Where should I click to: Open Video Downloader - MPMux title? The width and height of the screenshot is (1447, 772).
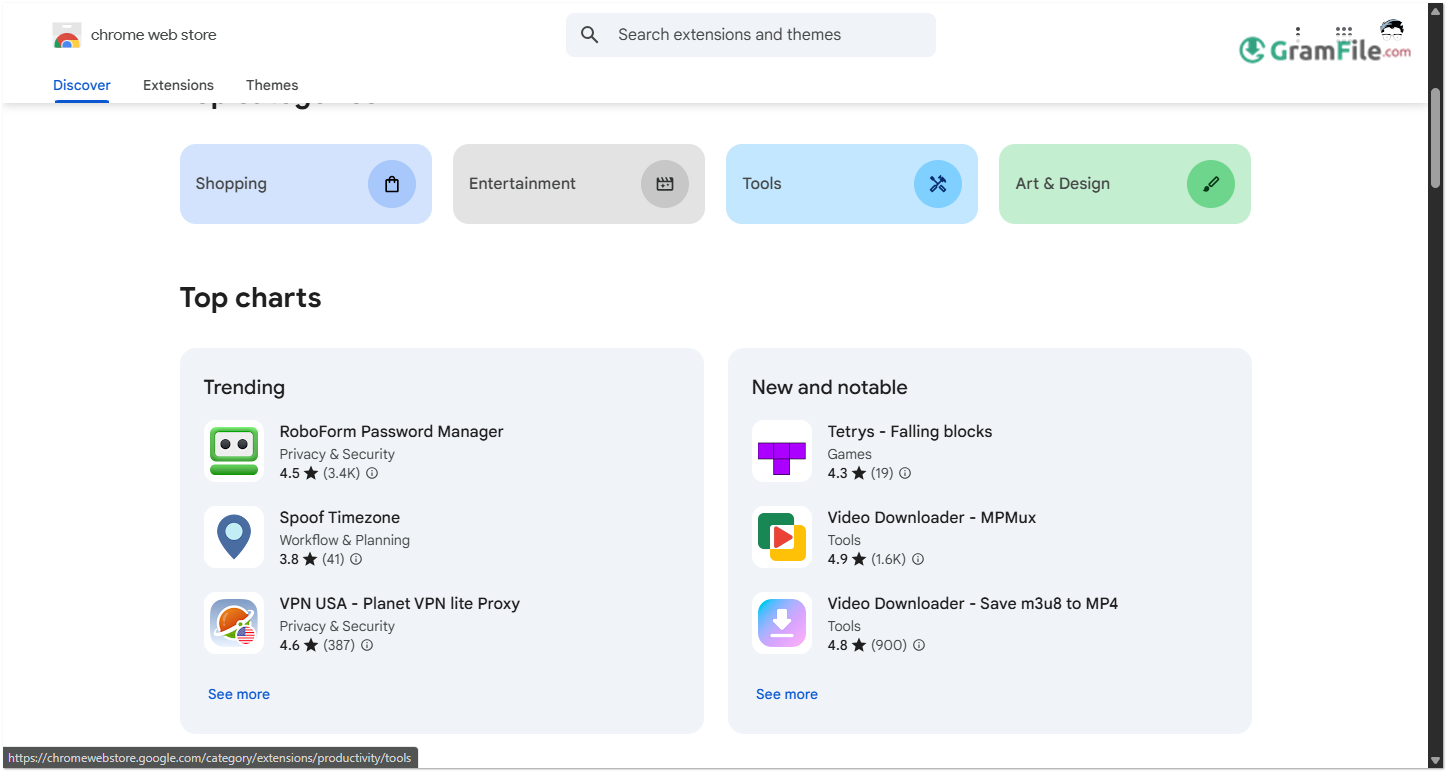pos(932,518)
